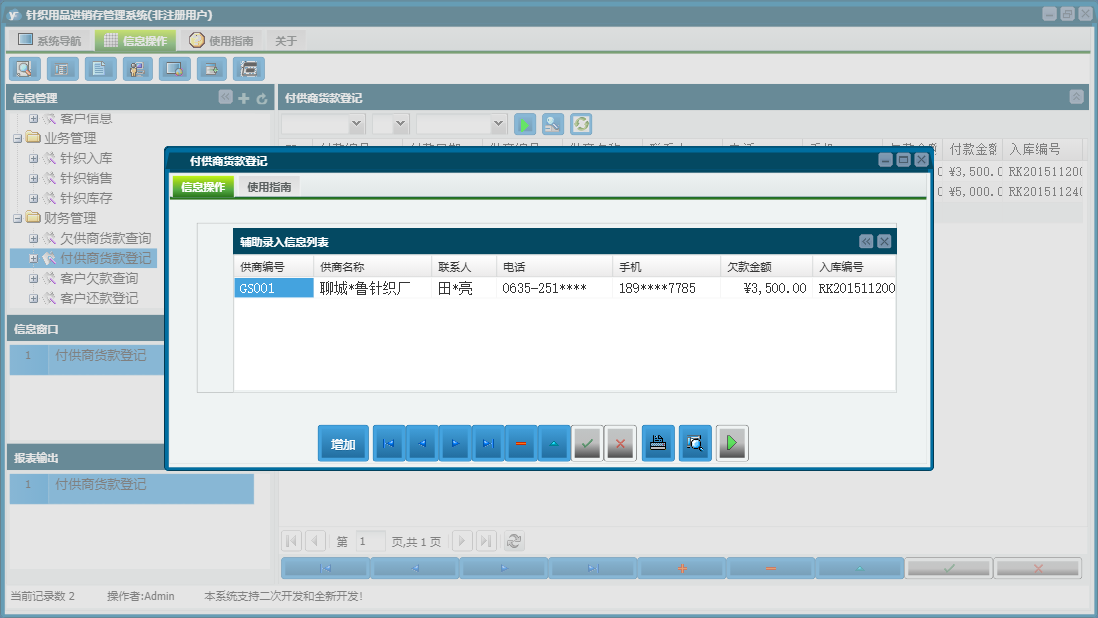
Task: Expand the 针织销售 tree node
Action: click(x=33, y=178)
